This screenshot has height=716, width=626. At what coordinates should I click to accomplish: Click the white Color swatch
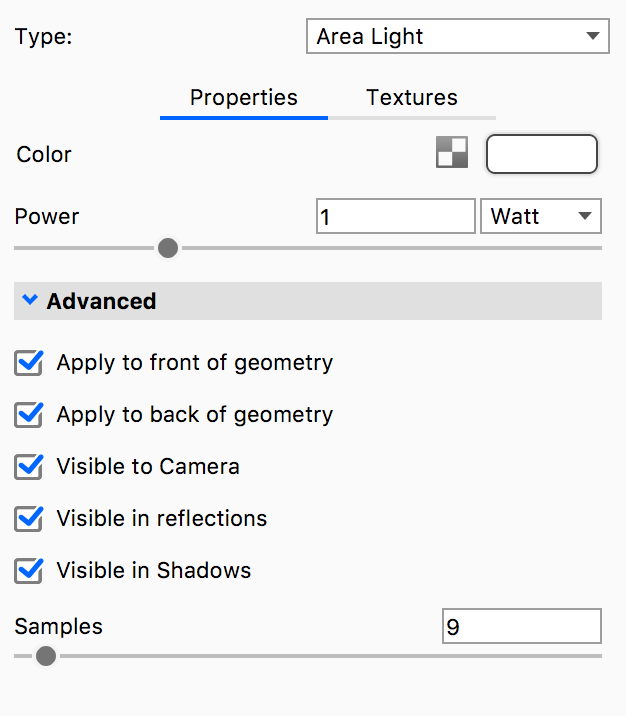[541, 154]
